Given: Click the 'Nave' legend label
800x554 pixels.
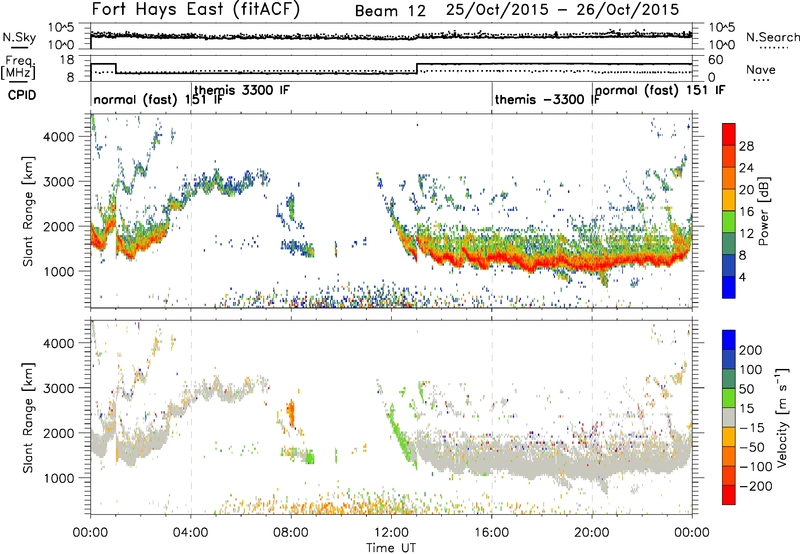Looking at the screenshot, I should pos(761,69).
